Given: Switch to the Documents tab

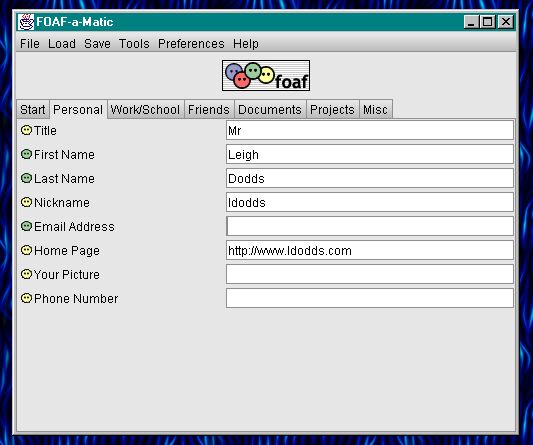Looking at the screenshot, I should click(270, 109).
